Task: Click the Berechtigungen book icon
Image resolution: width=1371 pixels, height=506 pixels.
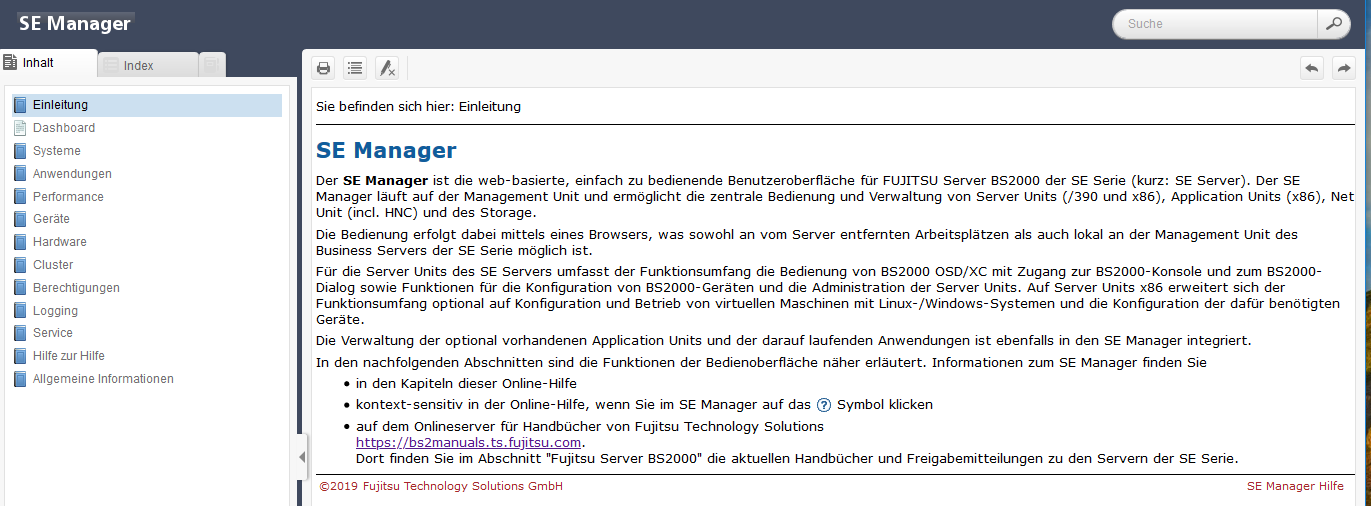Action: pos(20,288)
